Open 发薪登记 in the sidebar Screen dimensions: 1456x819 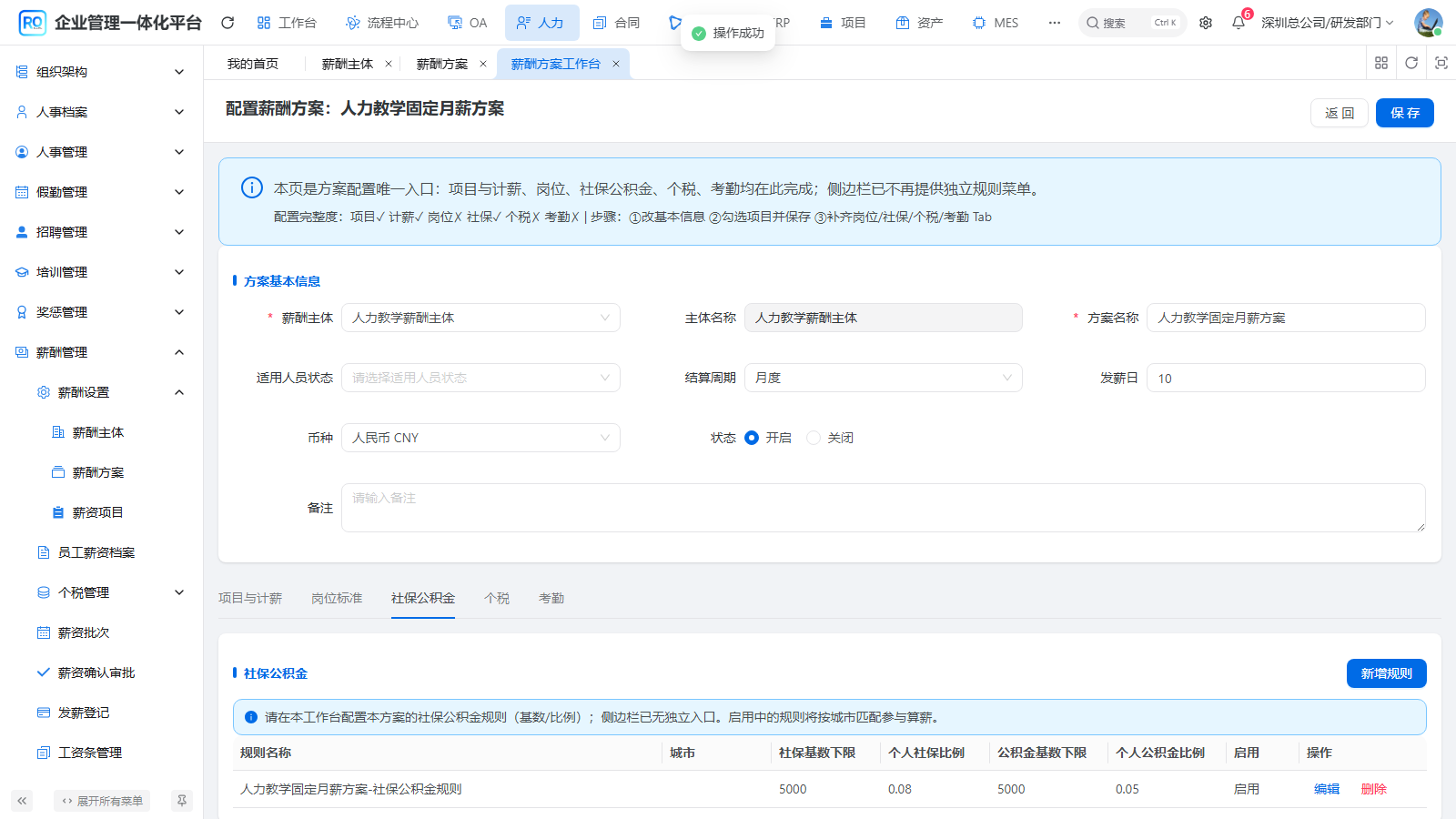[x=83, y=713]
